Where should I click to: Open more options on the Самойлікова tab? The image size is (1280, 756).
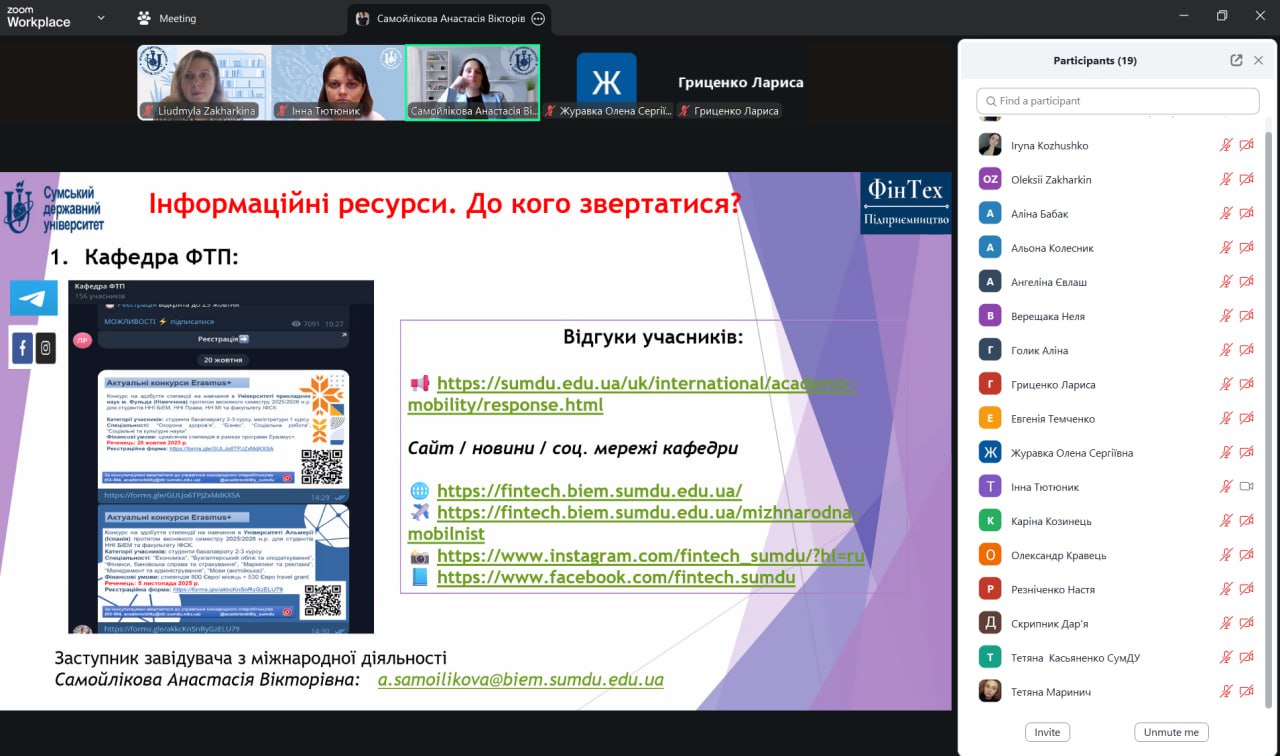(x=538, y=18)
